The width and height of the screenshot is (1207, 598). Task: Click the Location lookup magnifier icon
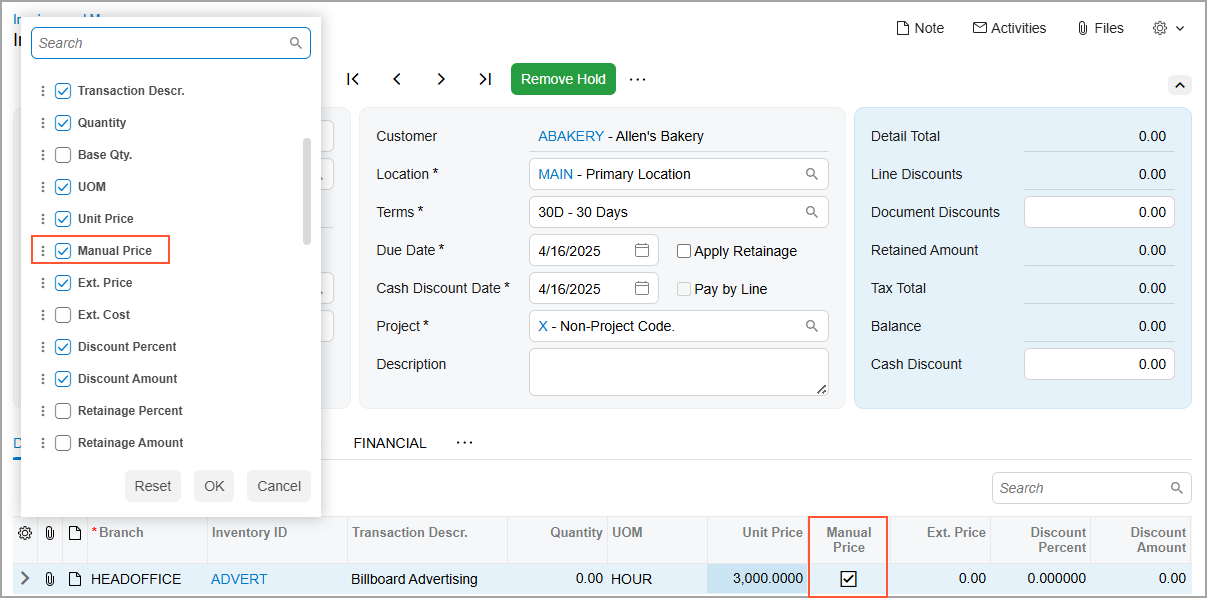(x=812, y=174)
